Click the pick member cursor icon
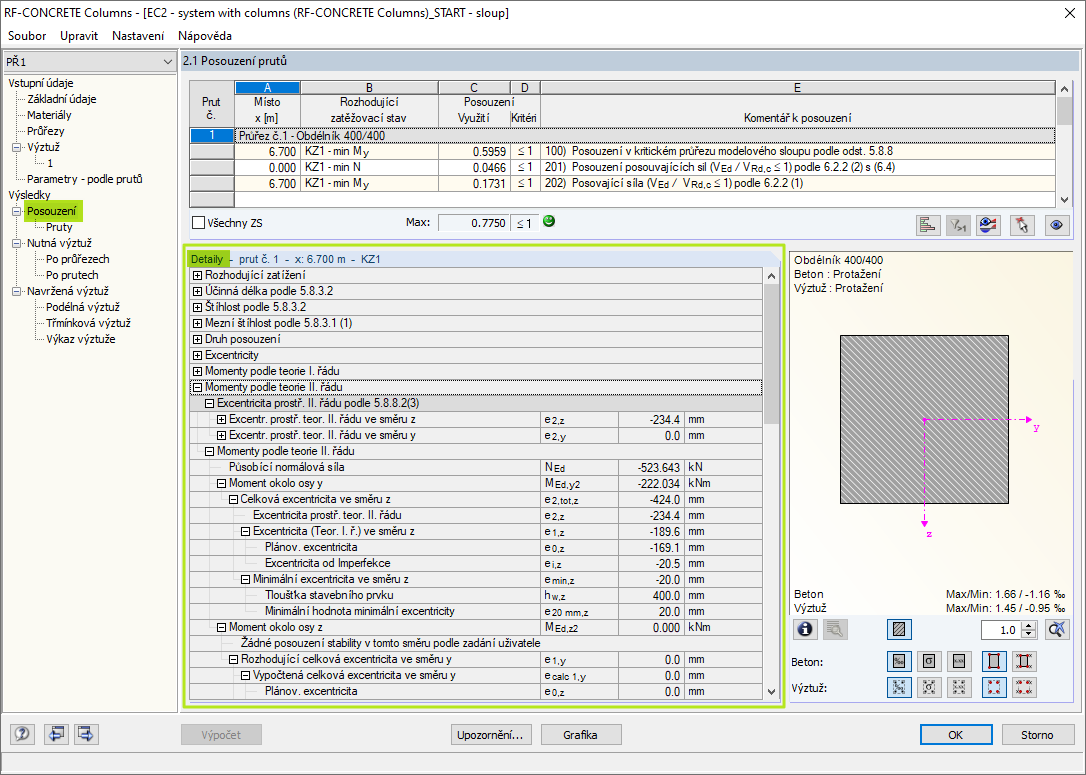 (1022, 224)
